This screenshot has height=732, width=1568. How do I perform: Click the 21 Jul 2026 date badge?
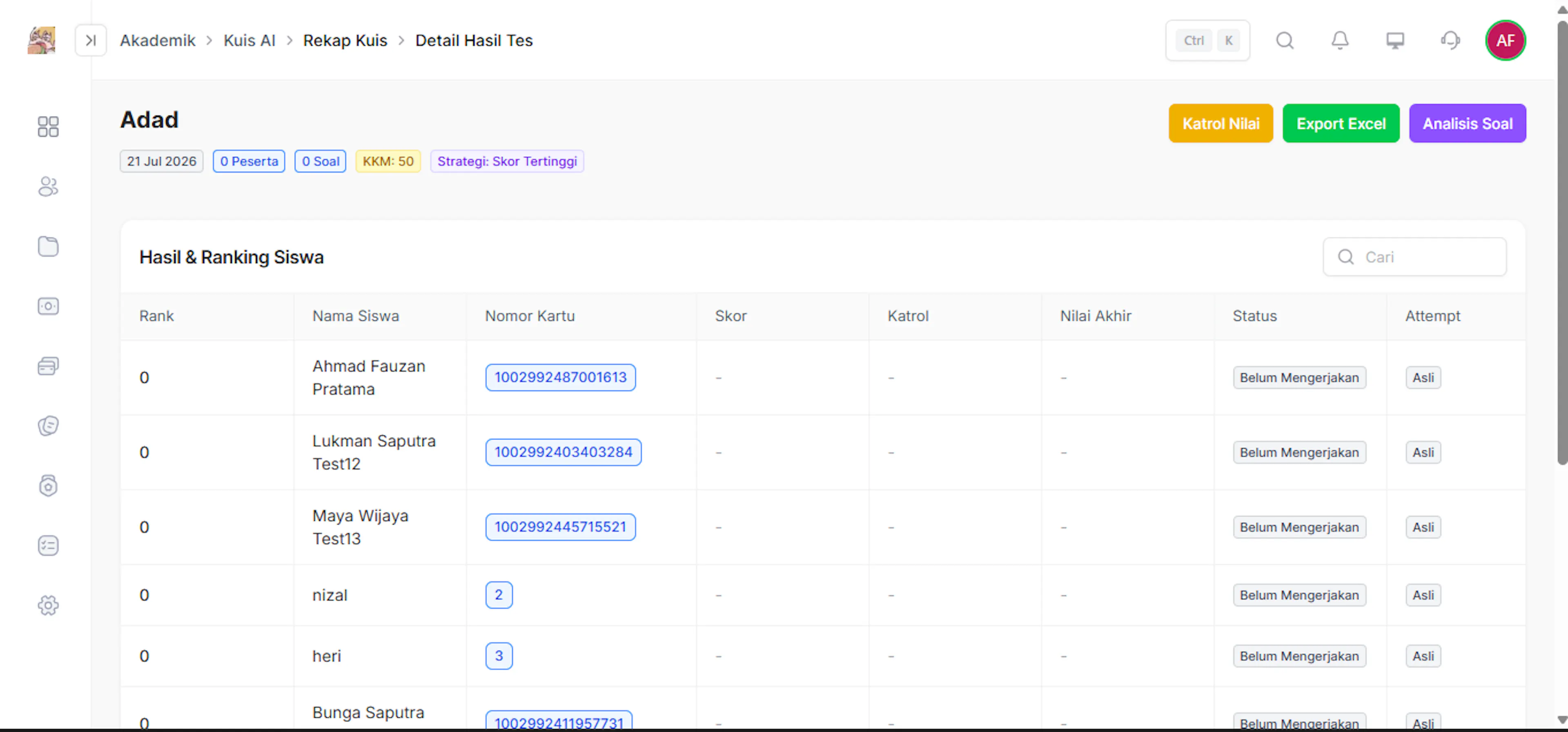(x=161, y=161)
